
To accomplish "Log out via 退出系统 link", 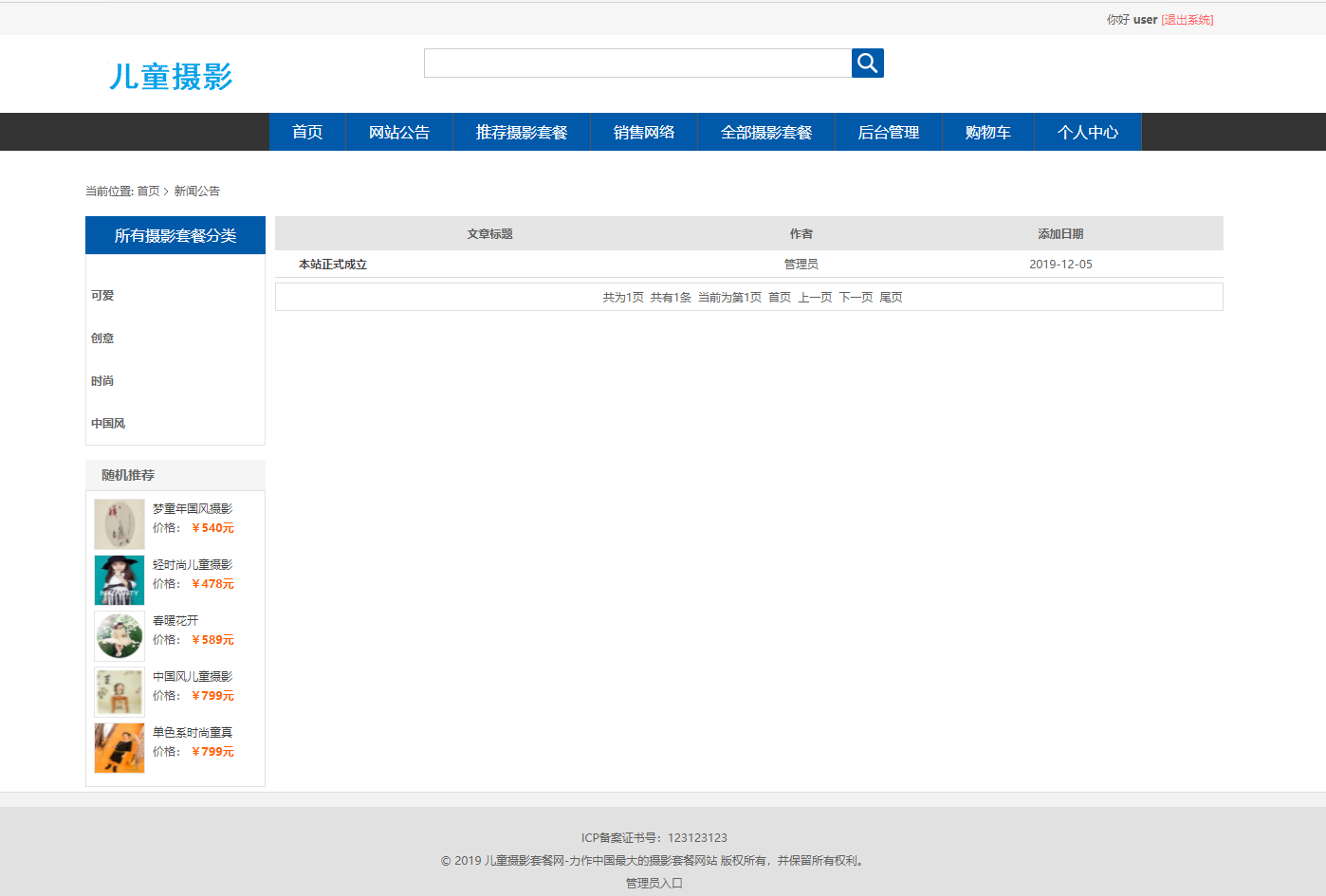I will [x=1186, y=19].
